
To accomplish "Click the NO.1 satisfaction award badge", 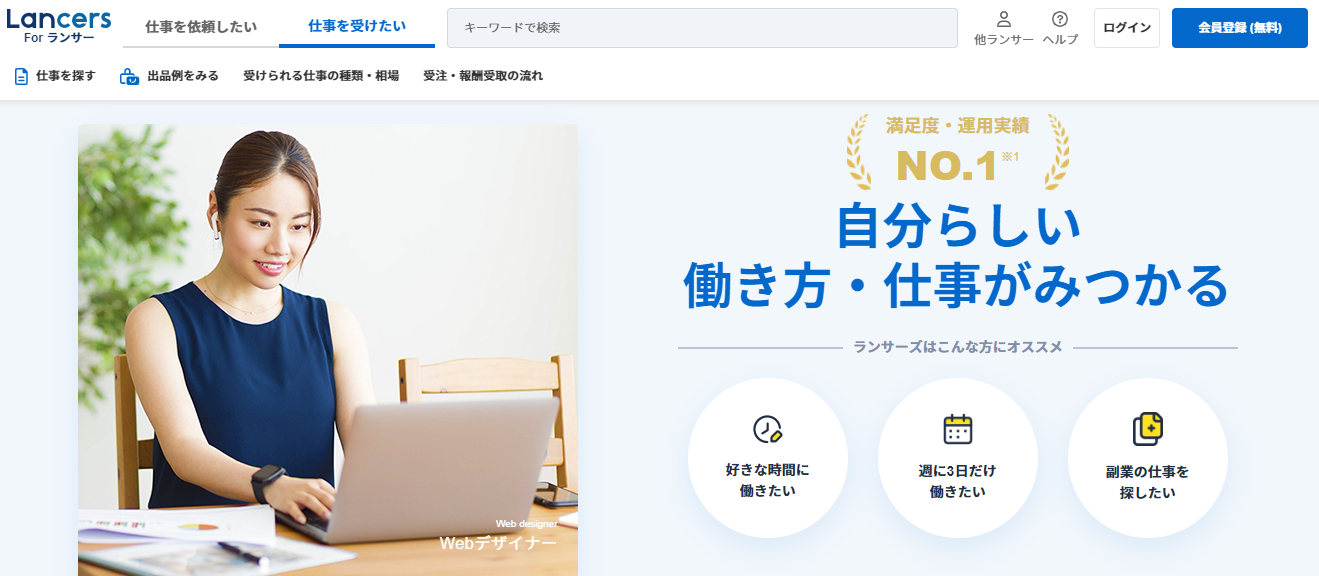I will pyautogui.click(x=957, y=151).
